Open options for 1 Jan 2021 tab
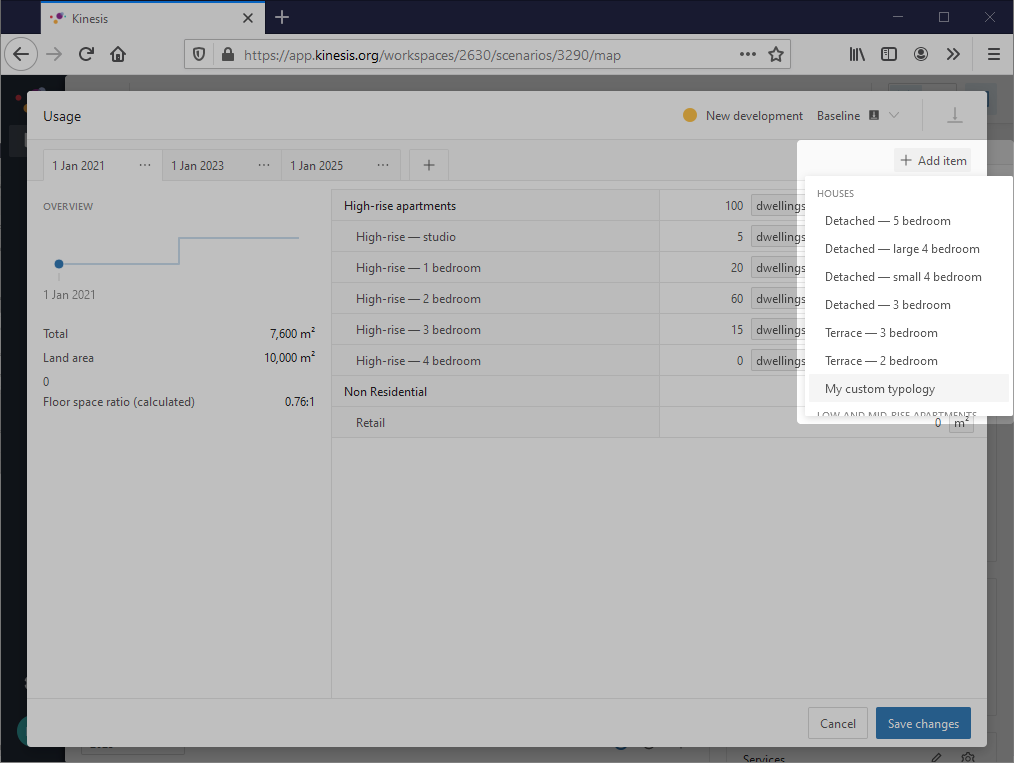 (145, 166)
